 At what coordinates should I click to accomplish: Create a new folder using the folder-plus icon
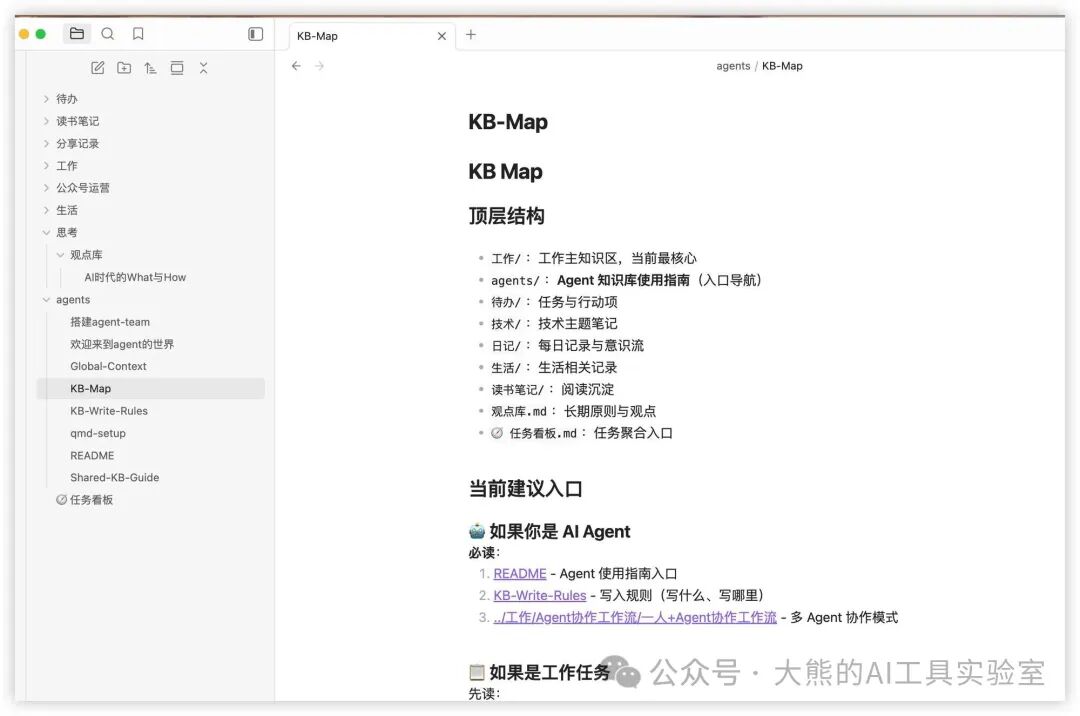coord(124,67)
